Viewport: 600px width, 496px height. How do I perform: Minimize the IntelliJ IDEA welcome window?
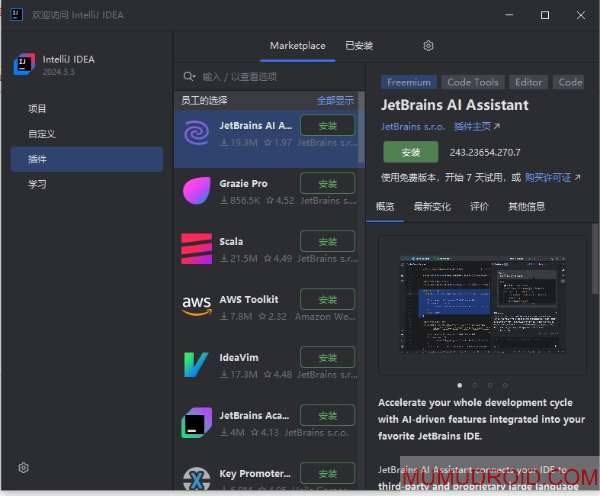pos(509,15)
